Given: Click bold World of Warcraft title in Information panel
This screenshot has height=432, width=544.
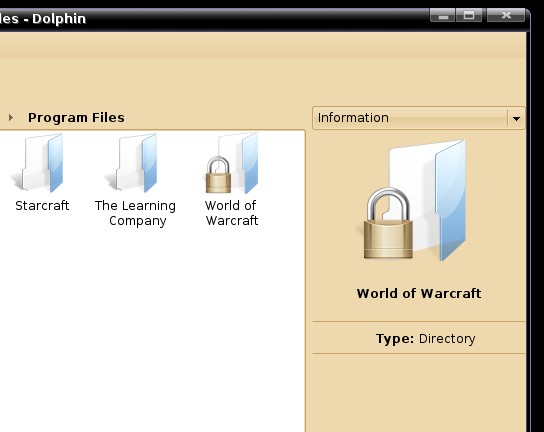Looking at the screenshot, I should pyautogui.click(x=419, y=294).
